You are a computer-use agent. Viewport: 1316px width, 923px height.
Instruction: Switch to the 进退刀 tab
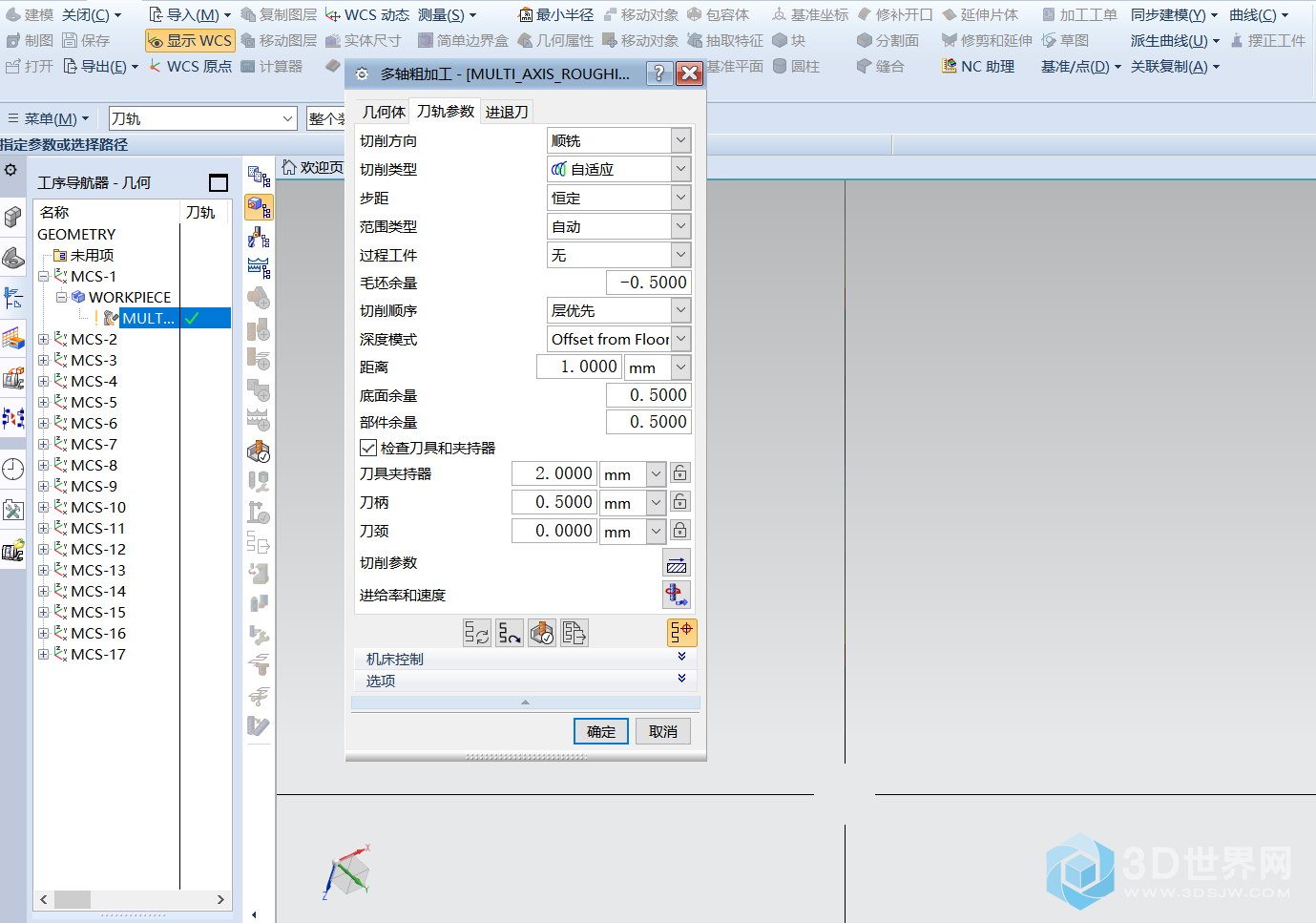click(x=506, y=112)
